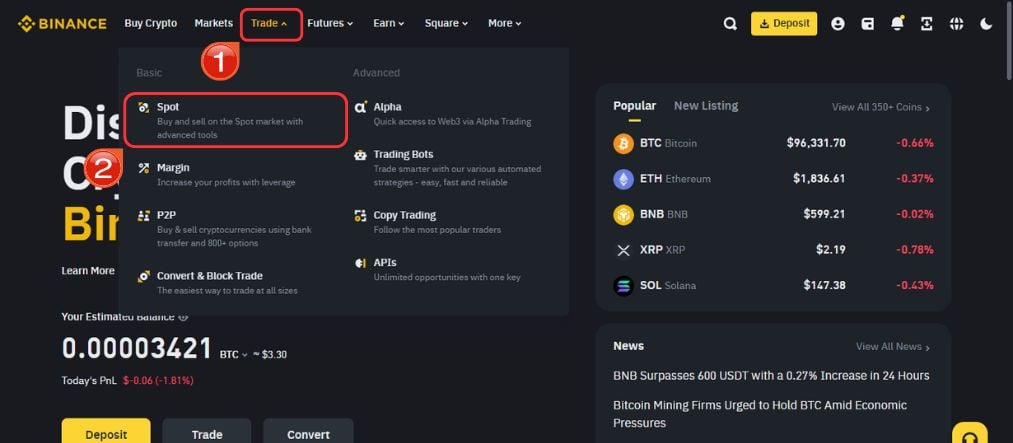The image size is (1013, 443).
Task: Click the XRP coin icon
Action: coord(623,250)
